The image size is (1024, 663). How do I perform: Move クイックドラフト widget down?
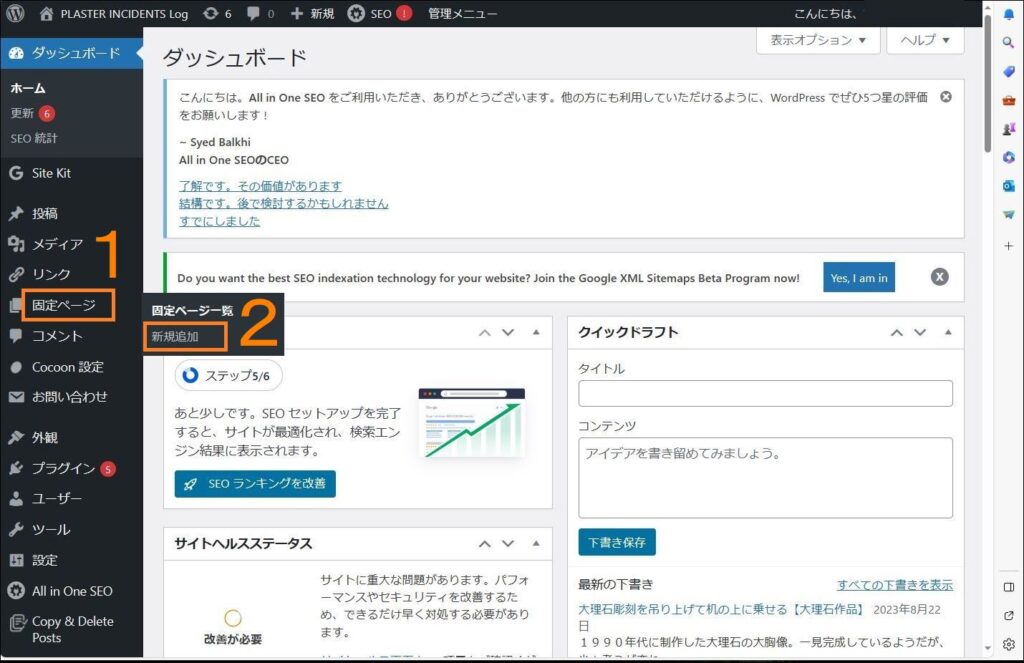[920, 332]
